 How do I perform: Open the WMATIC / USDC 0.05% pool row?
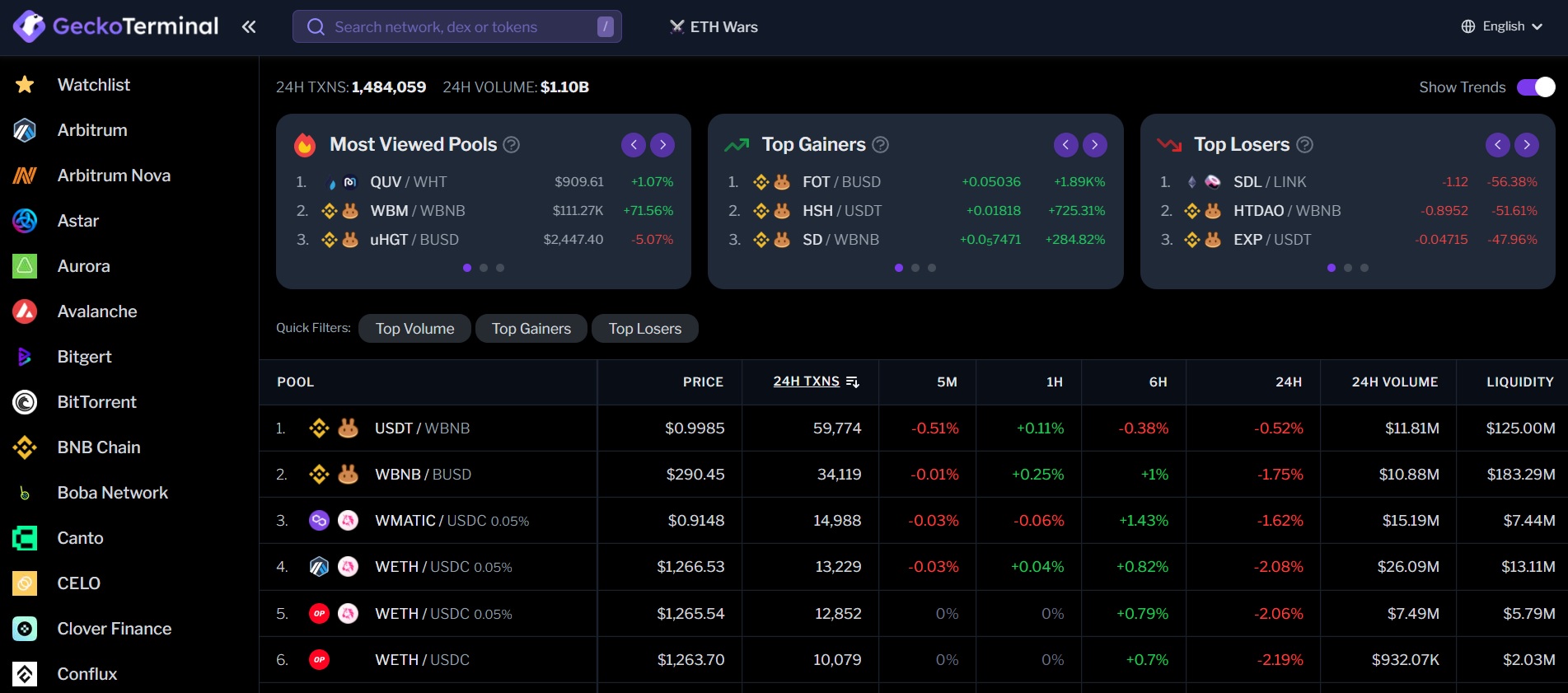pos(914,521)
